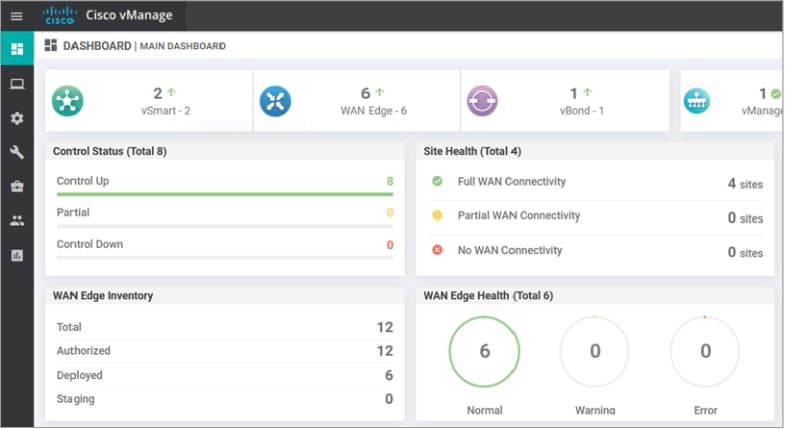
Task: Click Partial WAN Connectivity label
Action: click(x=519, y=215)
